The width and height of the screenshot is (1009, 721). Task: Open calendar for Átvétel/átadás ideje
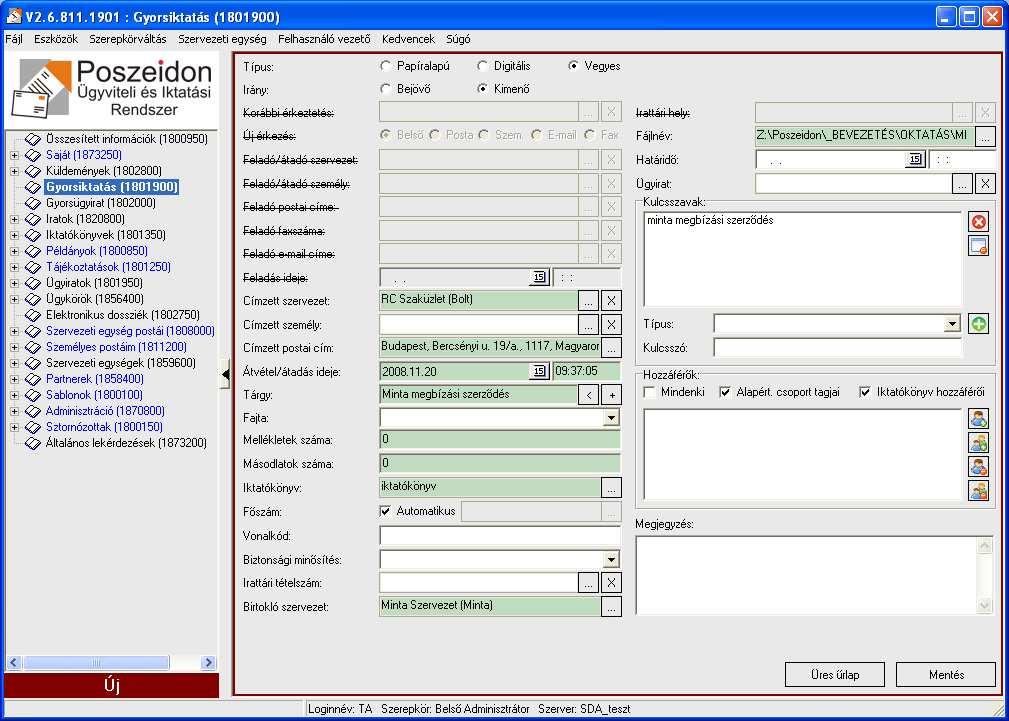(x=539, y=371)
